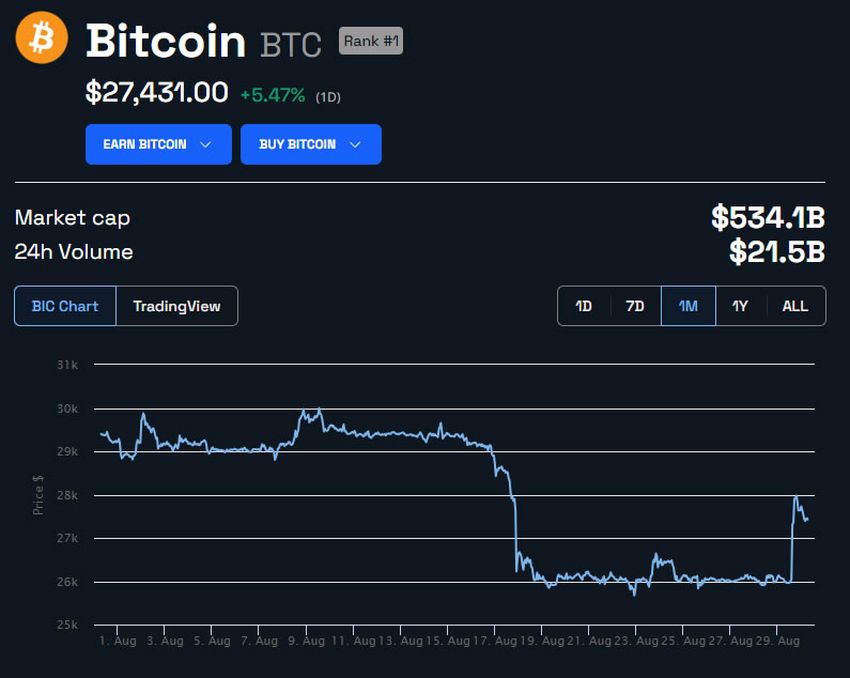Expand the chevron on EARN BITCOIN button

(x=208, y=144)
